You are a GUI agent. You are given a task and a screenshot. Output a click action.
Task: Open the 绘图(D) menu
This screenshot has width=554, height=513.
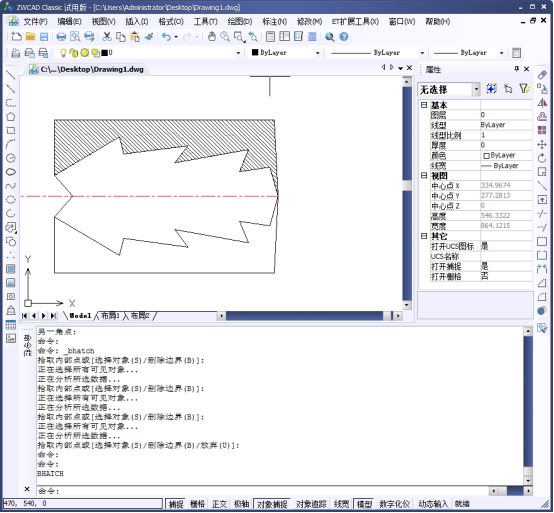pyautogui.click(x=240, y=22)
